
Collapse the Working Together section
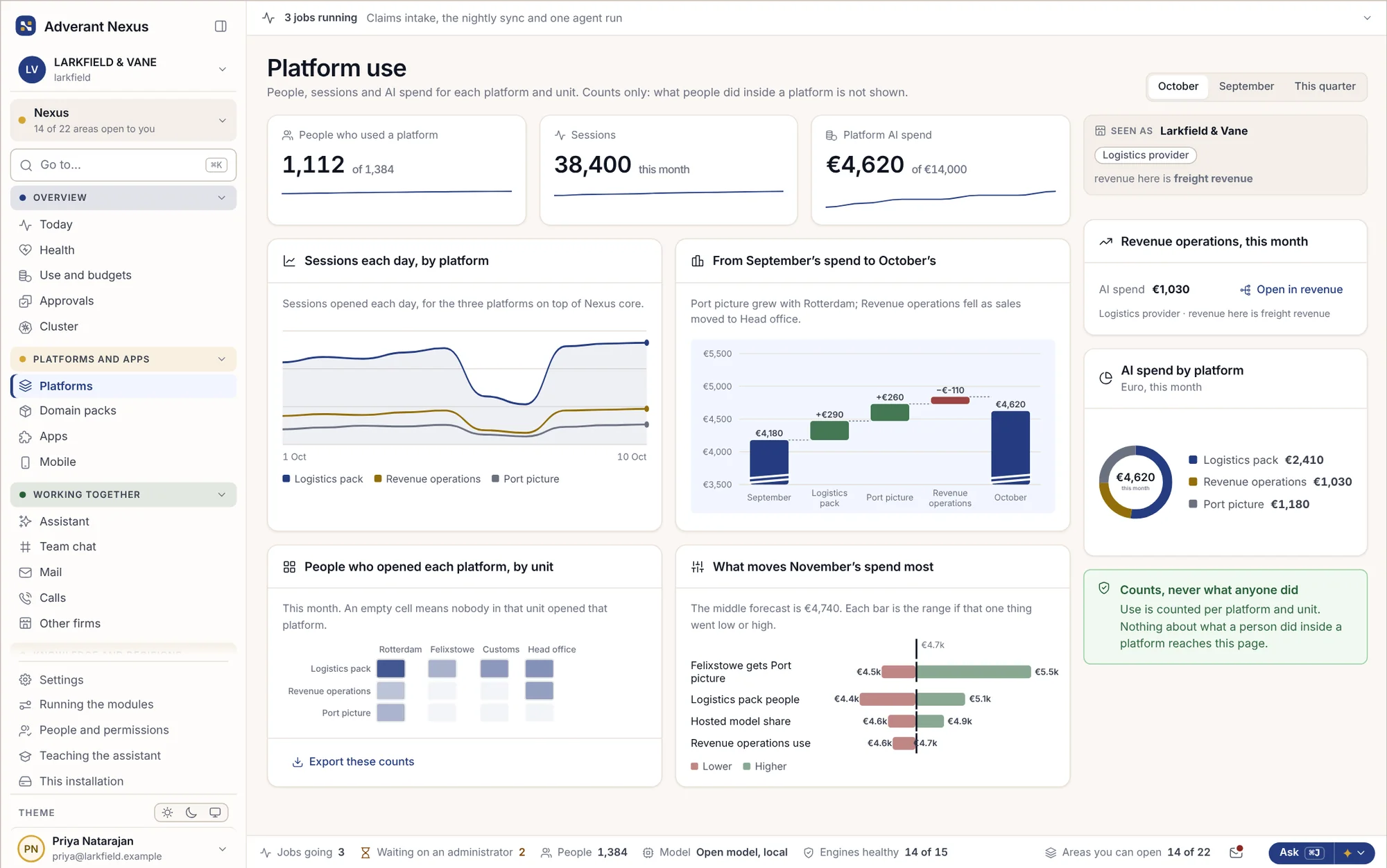(x=123, y=495)
